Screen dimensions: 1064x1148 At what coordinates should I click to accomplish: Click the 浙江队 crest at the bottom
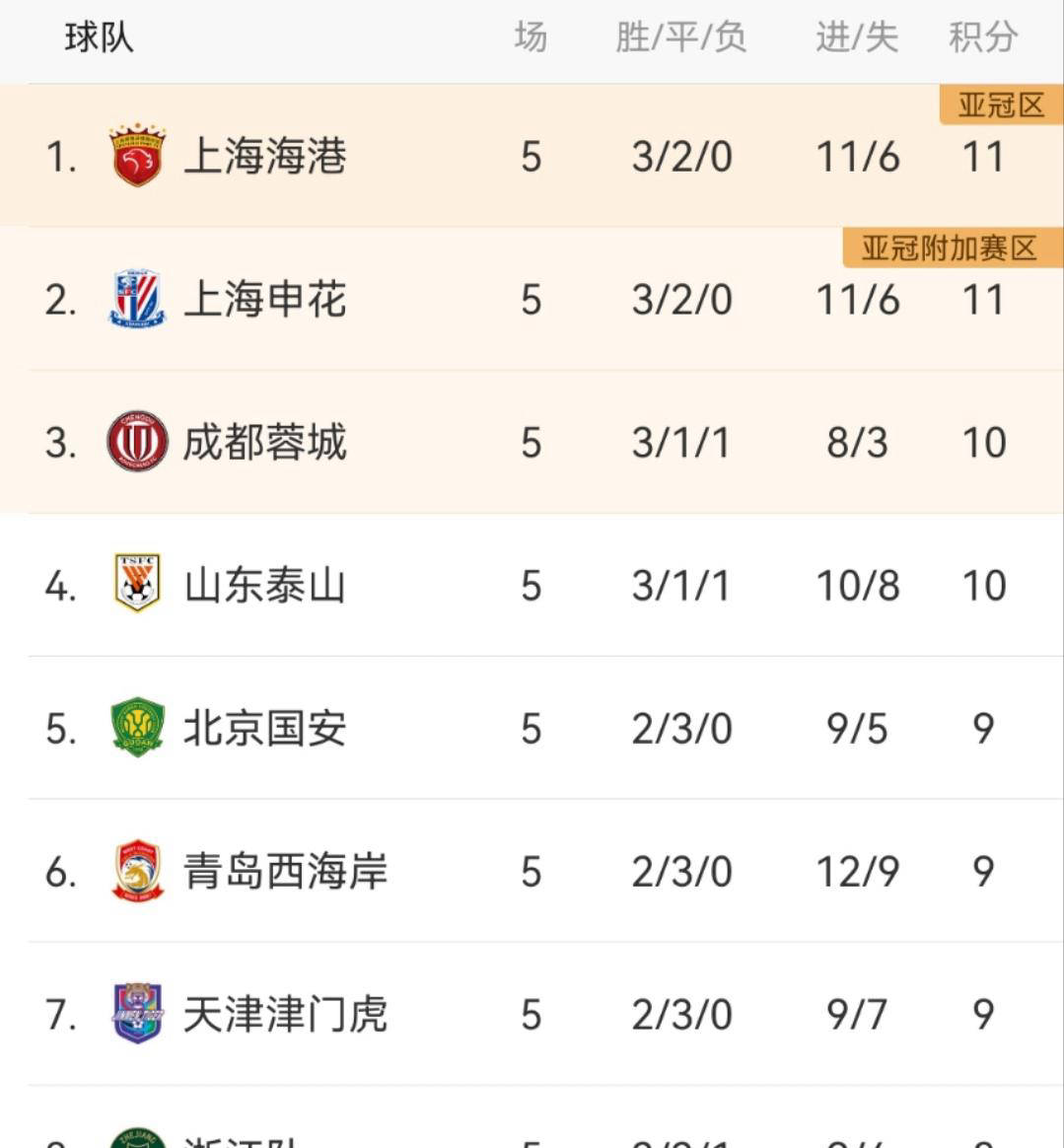(136, 1134)
